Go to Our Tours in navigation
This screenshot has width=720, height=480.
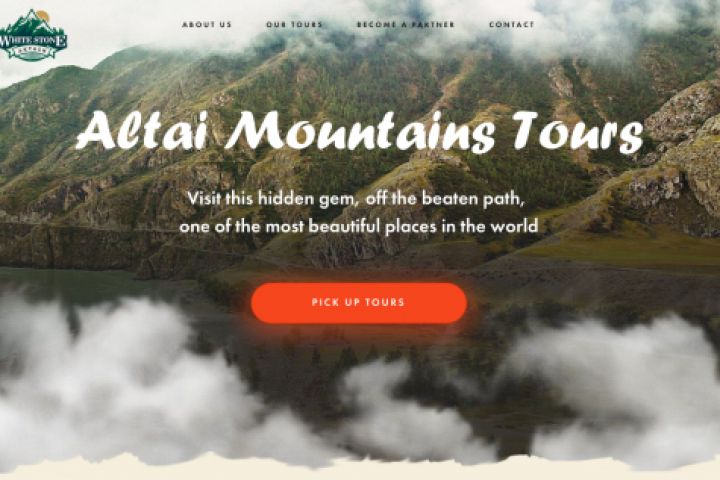point(294,24)
